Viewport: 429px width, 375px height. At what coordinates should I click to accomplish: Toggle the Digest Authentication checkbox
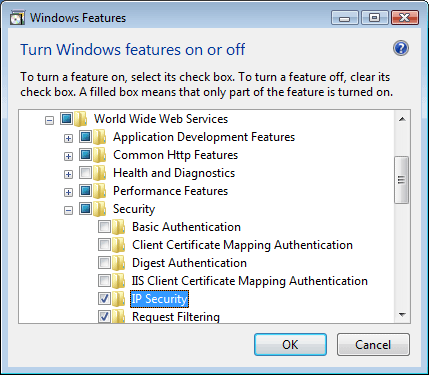pyautogui.click(x=104, y=263)
